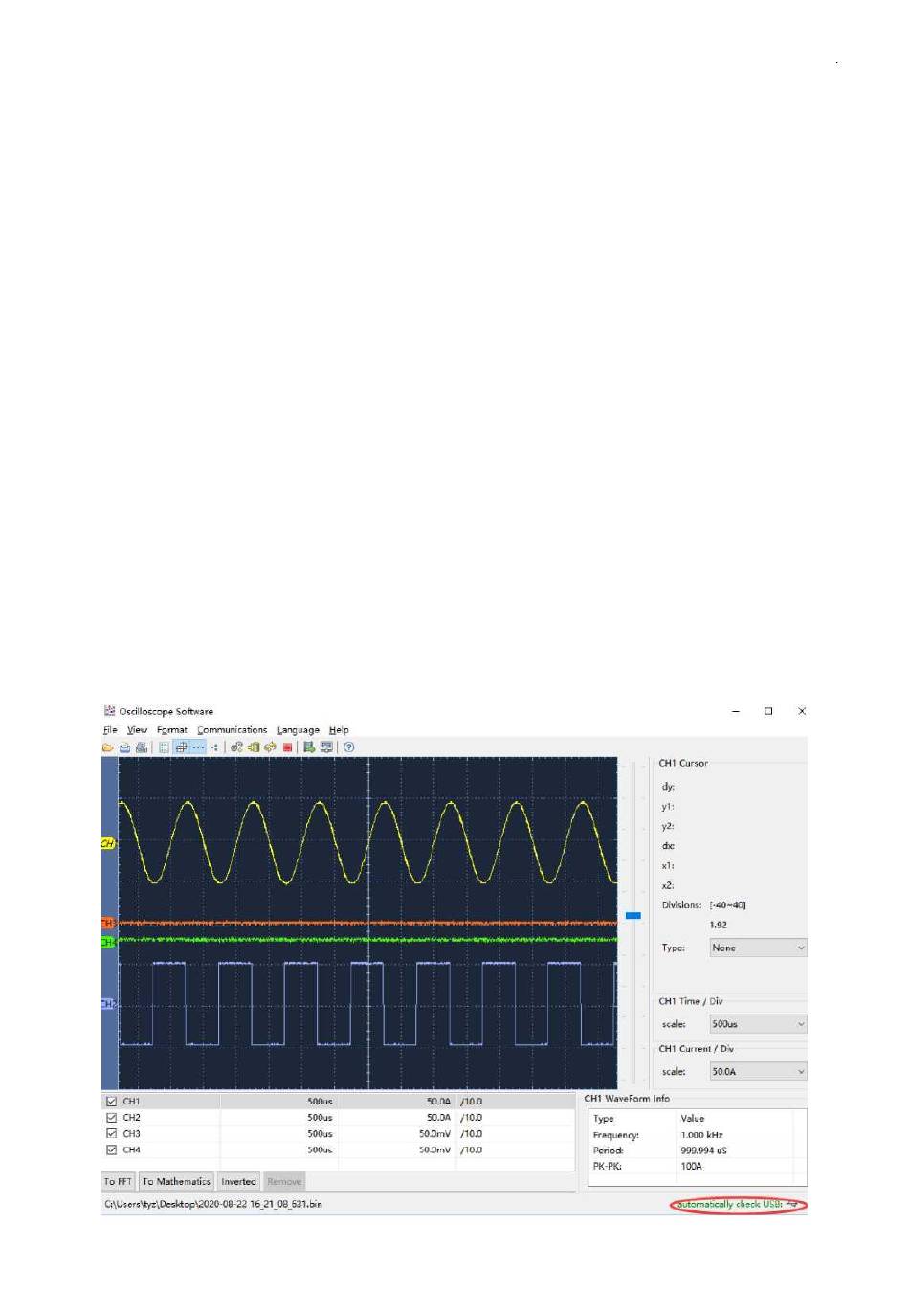Viewport: 909px width, 1316px height.
Task: Click the Oscilloscope Software title icon
Action: pos(109,711)
